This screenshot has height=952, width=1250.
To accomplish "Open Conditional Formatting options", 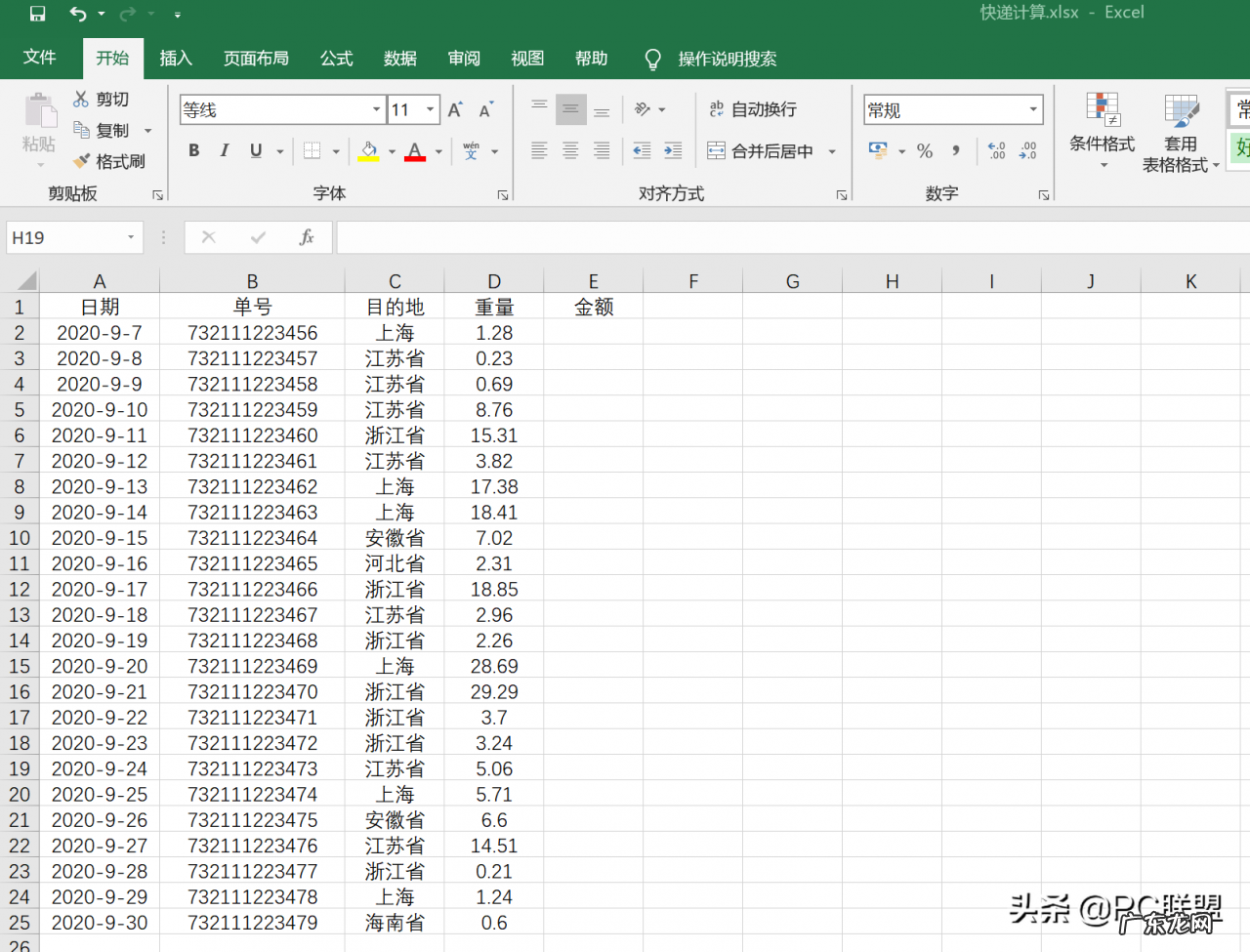I will (1103, 132).
